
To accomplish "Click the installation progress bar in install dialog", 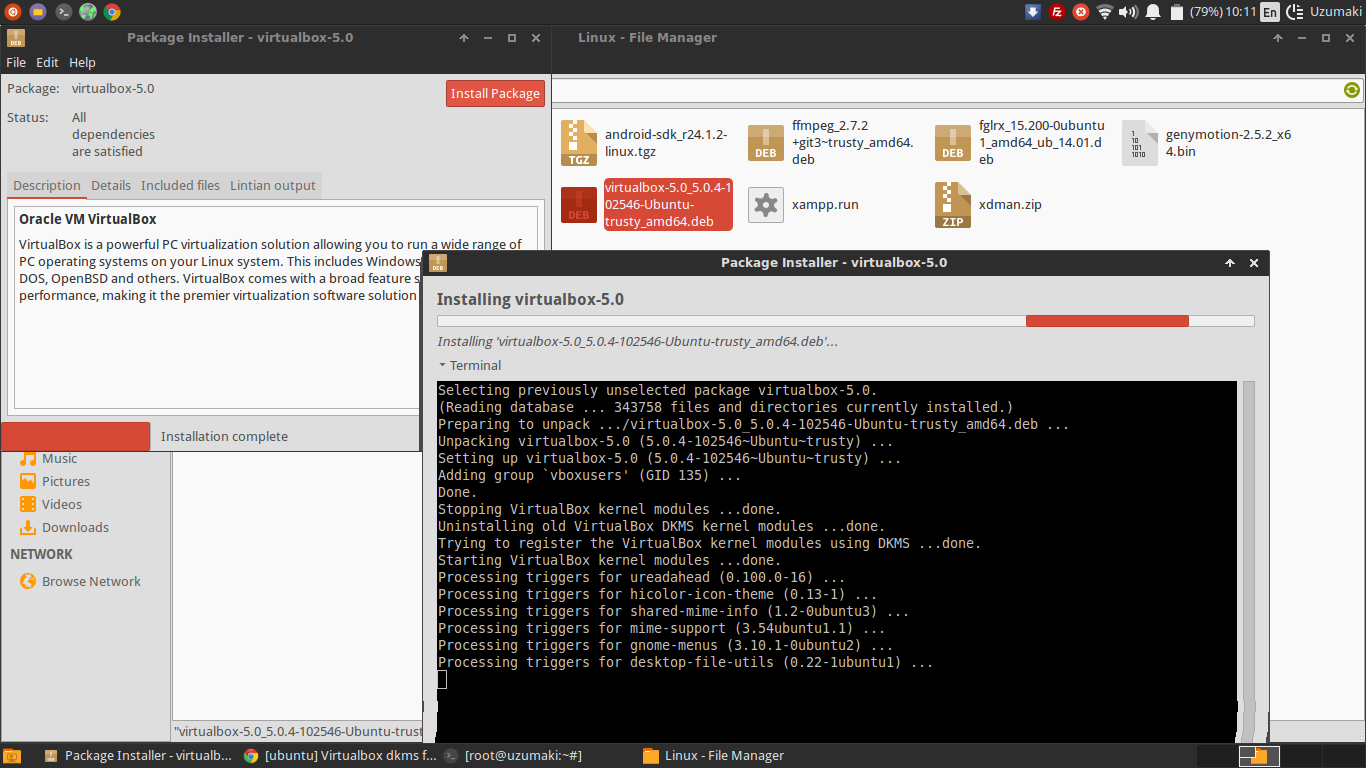I will (845, 321).
